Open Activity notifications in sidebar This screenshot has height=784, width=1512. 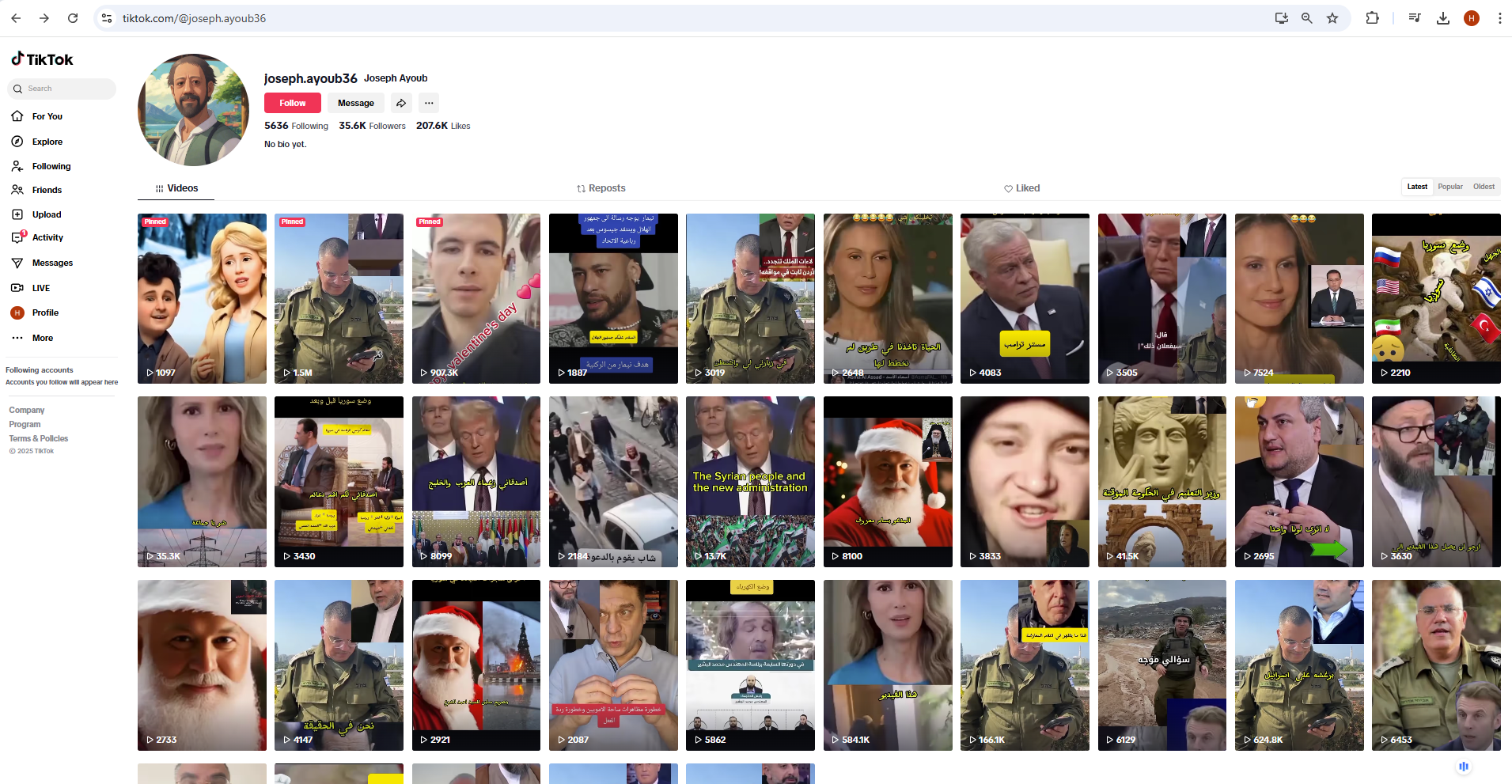[47, 237]
